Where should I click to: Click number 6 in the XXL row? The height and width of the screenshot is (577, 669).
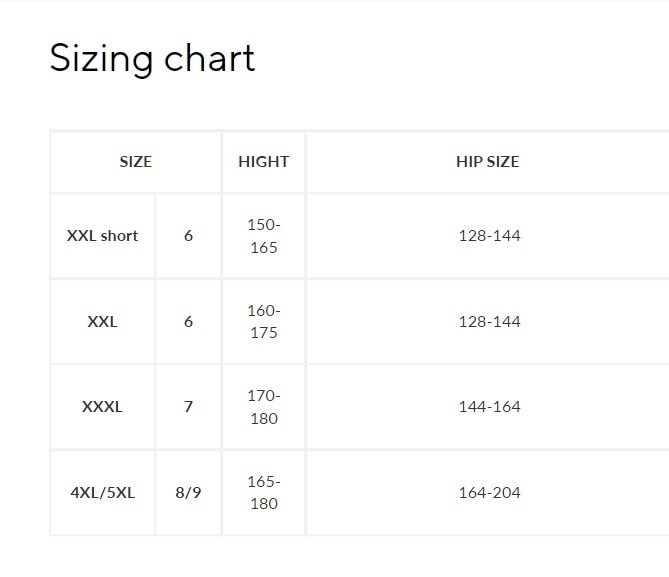click(x=188, y=322)
